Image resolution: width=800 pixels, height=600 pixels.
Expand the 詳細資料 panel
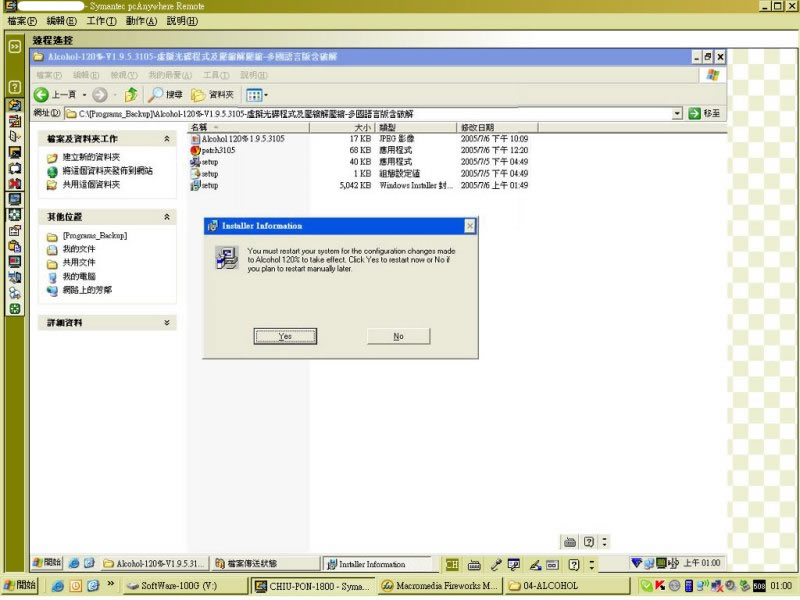pos(167,322)
